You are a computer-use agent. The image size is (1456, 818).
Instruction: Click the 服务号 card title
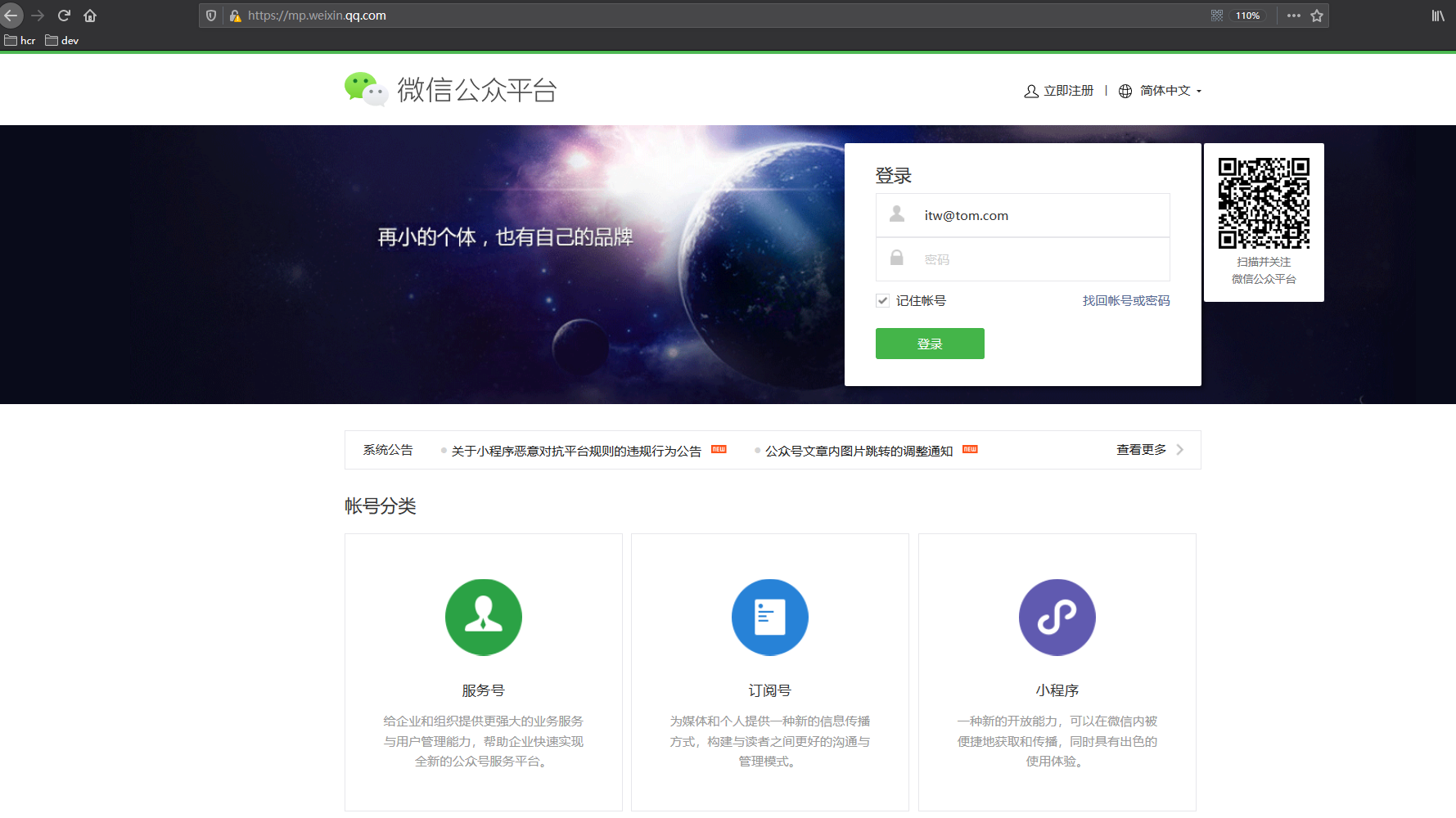pos(484,690)
